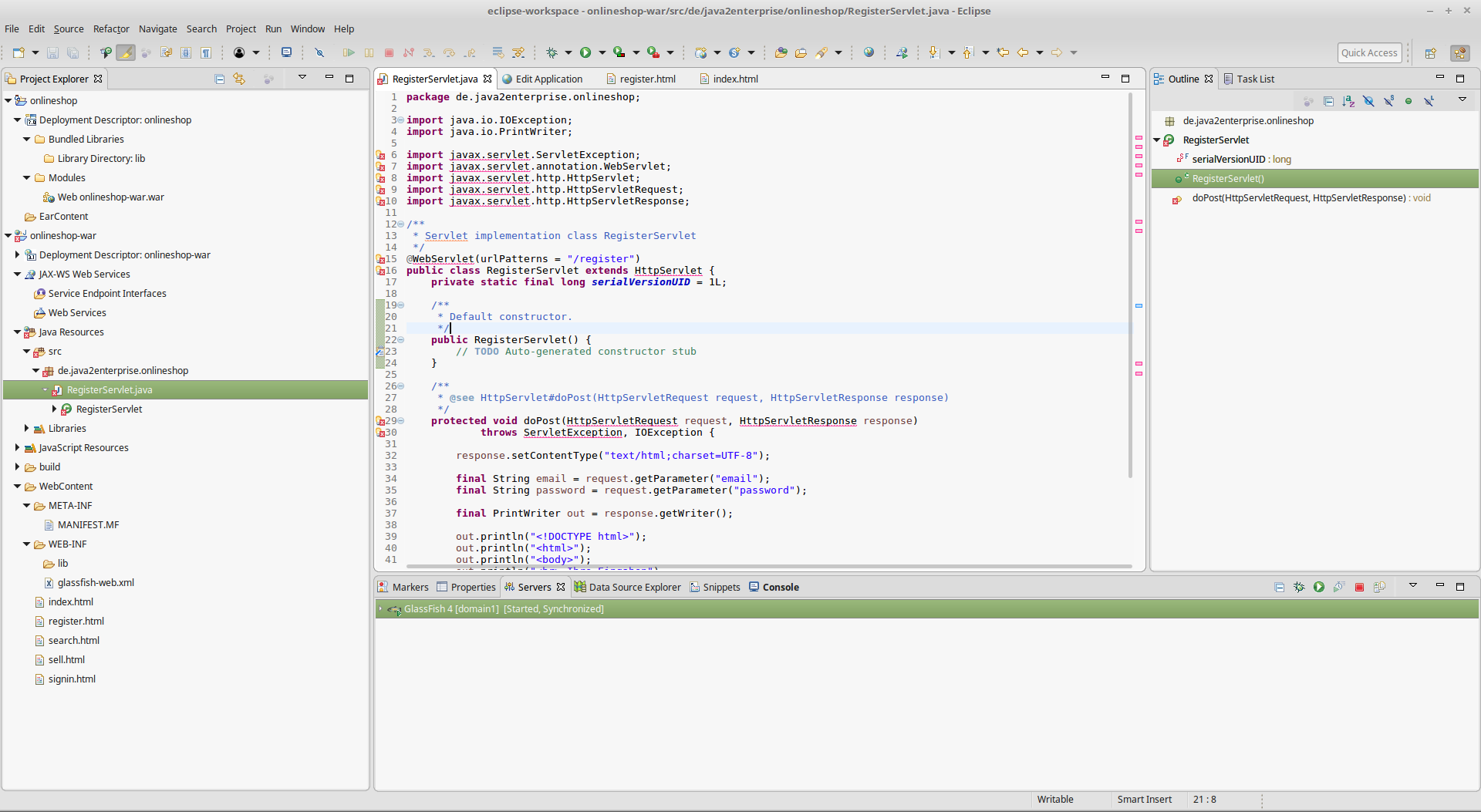Select signin.html in Project Explorer
This screenshot has width=1481, height=812.
[72, 679]
